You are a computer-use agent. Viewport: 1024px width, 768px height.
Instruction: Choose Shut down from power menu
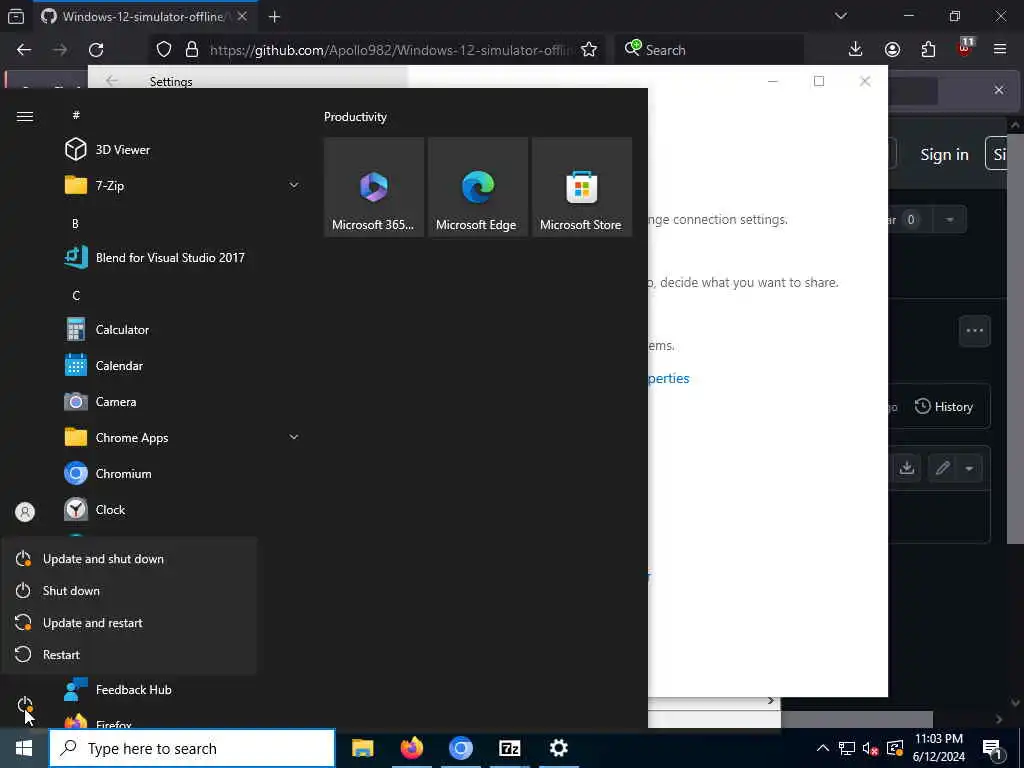tap(129, 590)
